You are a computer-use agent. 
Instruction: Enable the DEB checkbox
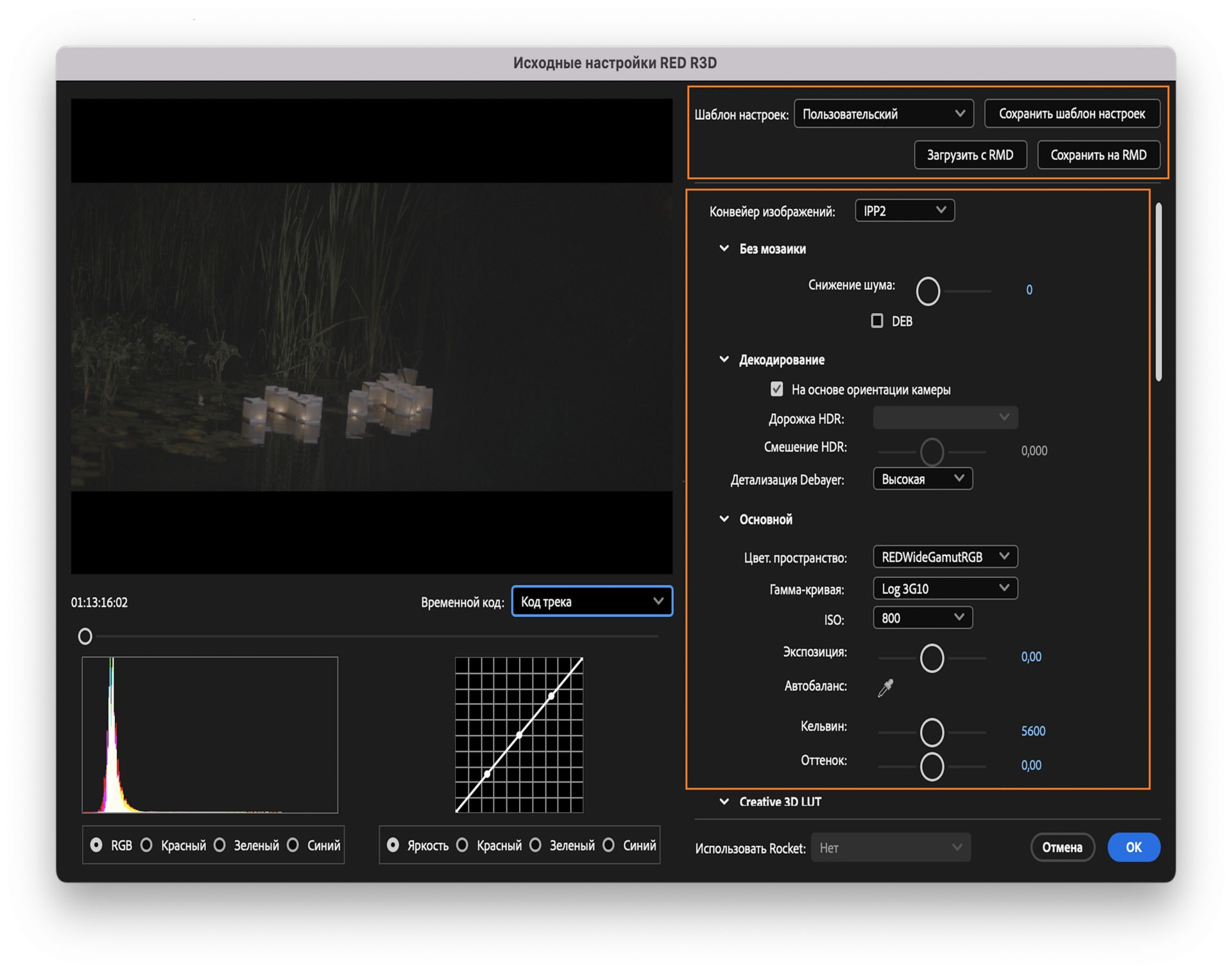[x=877, y=321]
